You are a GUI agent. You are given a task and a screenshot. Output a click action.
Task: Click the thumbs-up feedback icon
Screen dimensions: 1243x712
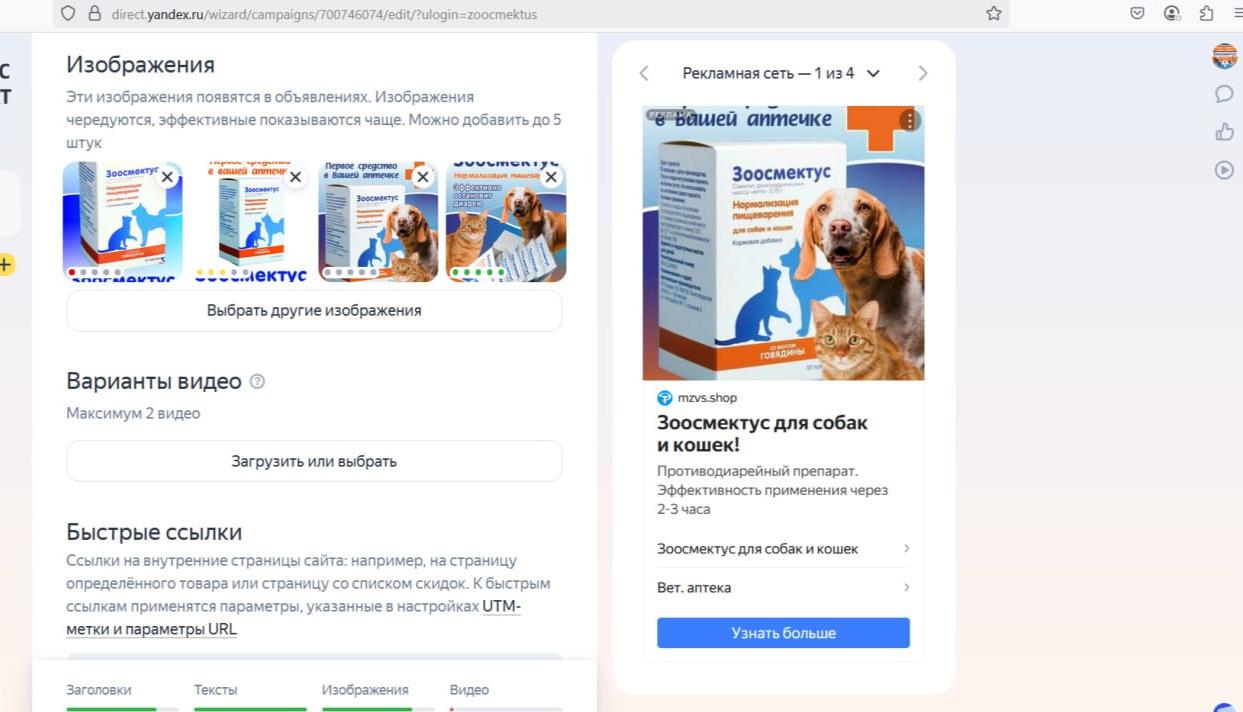coord(1224,132)
